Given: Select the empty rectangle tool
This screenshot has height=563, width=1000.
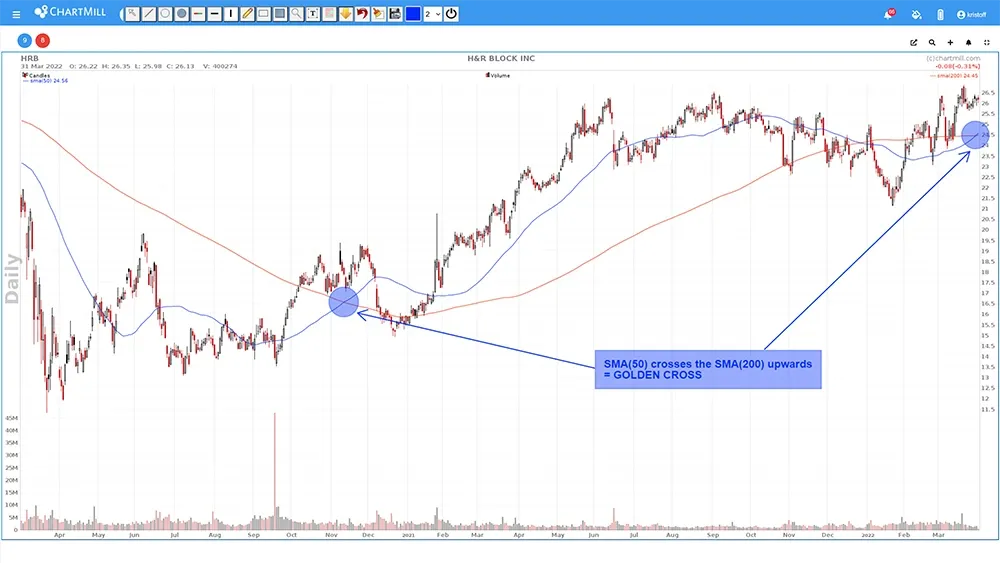Looking at the screenshot, I should click(263, 13).
